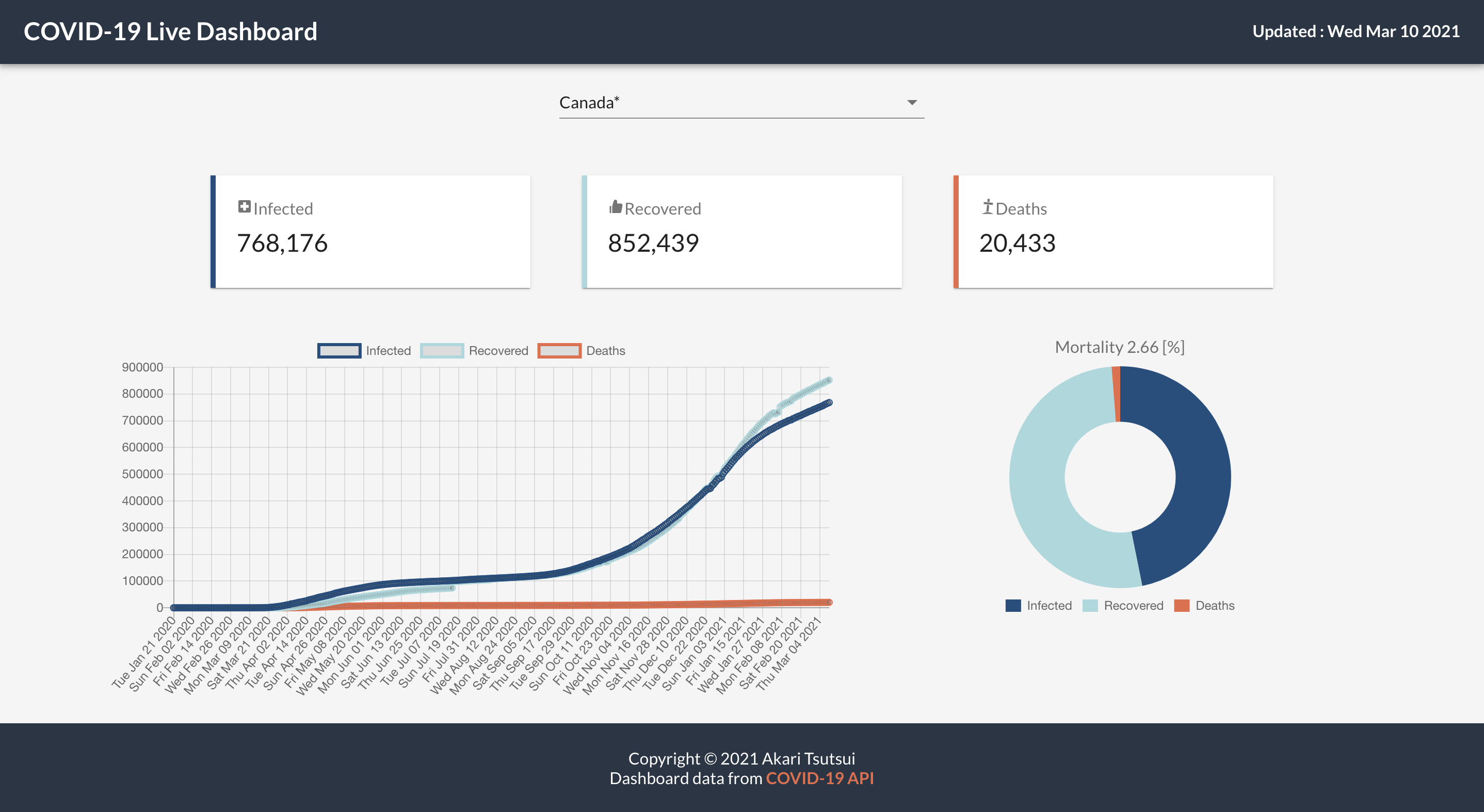Select Canada* in the country selector
The height and width of the screenshot is (812, 1484).
pyautogui.click(x=590, y=103)
